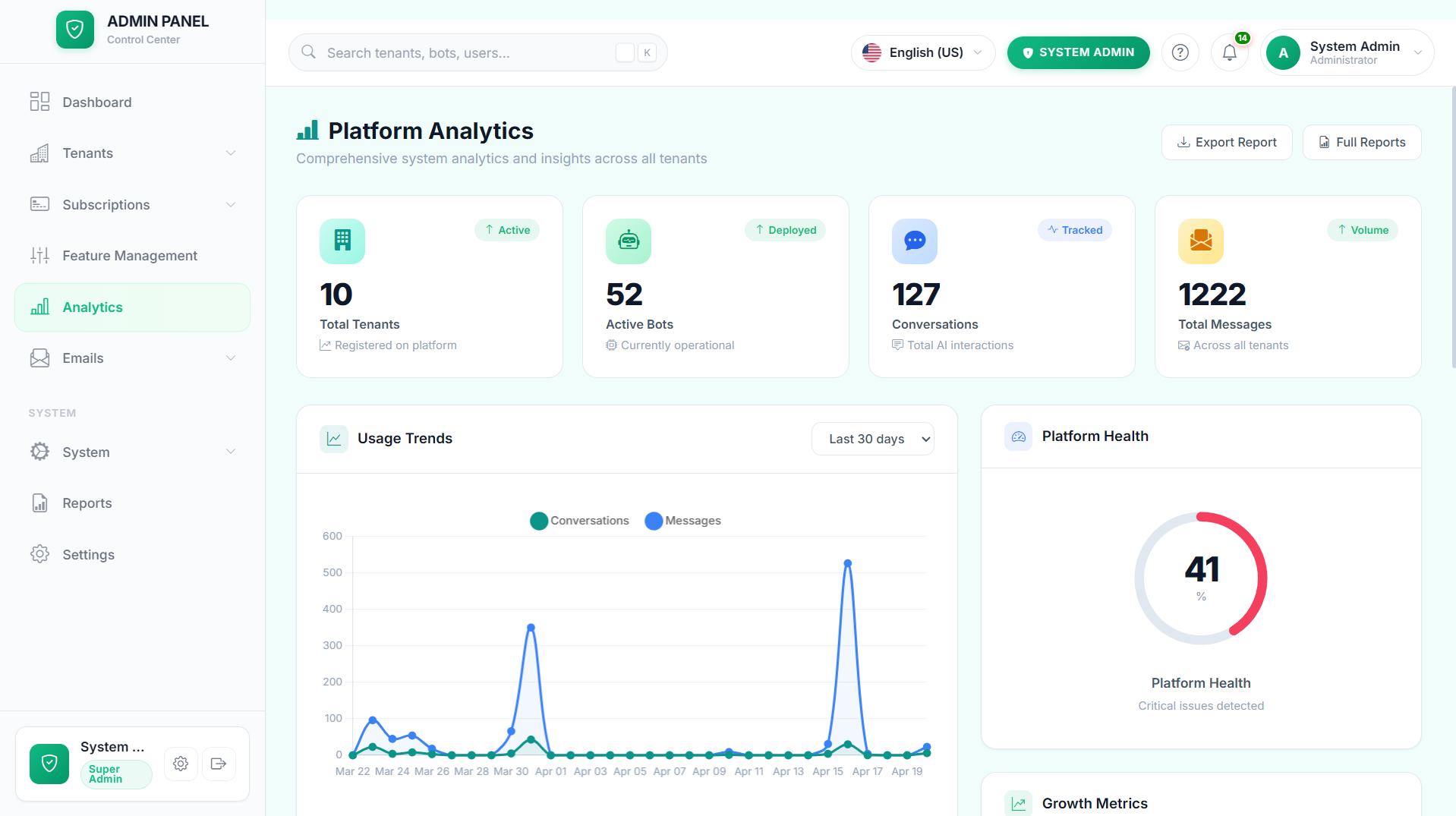Click the Tracked badge on Conversations
The image size is (1456, 816).
point(1075,230)
